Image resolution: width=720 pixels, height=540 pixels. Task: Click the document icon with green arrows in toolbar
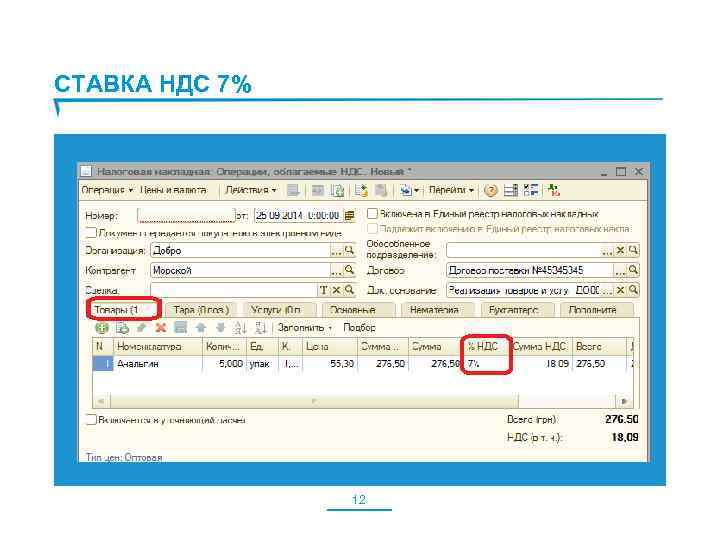pos(338,191)
